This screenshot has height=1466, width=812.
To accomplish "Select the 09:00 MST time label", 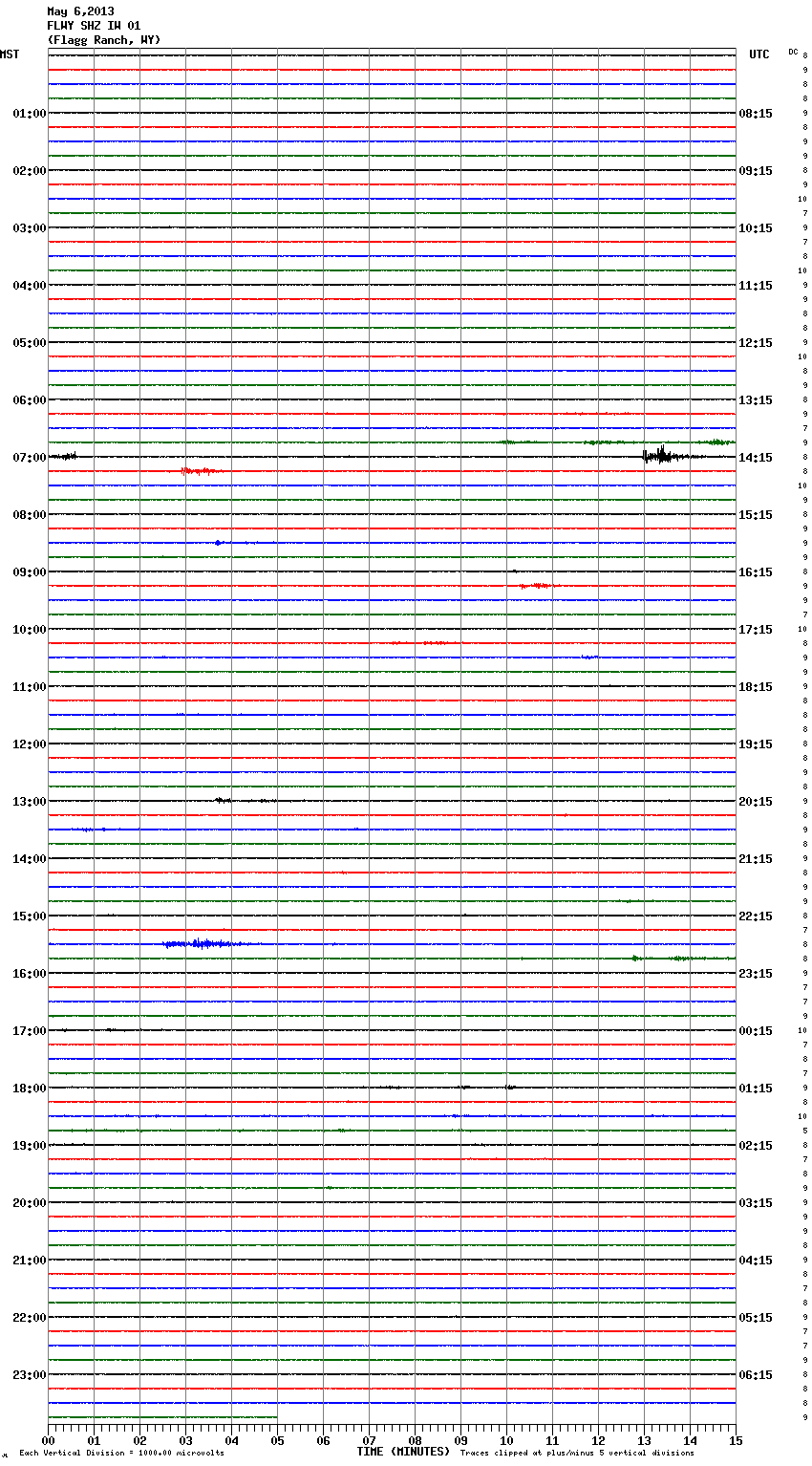I will coord(30,572).
